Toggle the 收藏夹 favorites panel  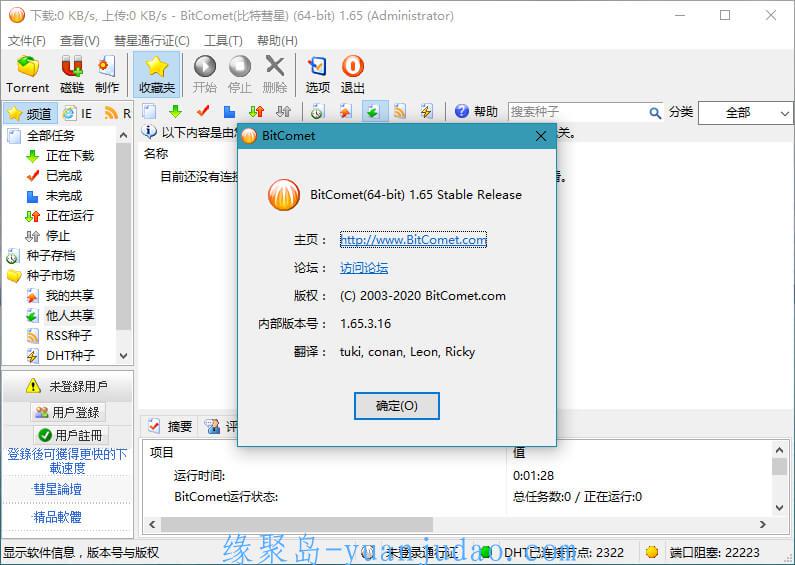click(x=157, y=75)
